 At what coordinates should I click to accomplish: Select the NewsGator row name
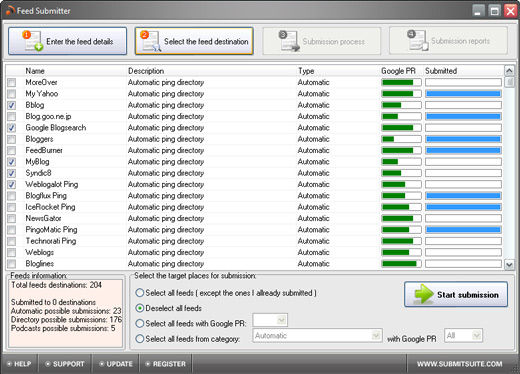click(43, 218)
